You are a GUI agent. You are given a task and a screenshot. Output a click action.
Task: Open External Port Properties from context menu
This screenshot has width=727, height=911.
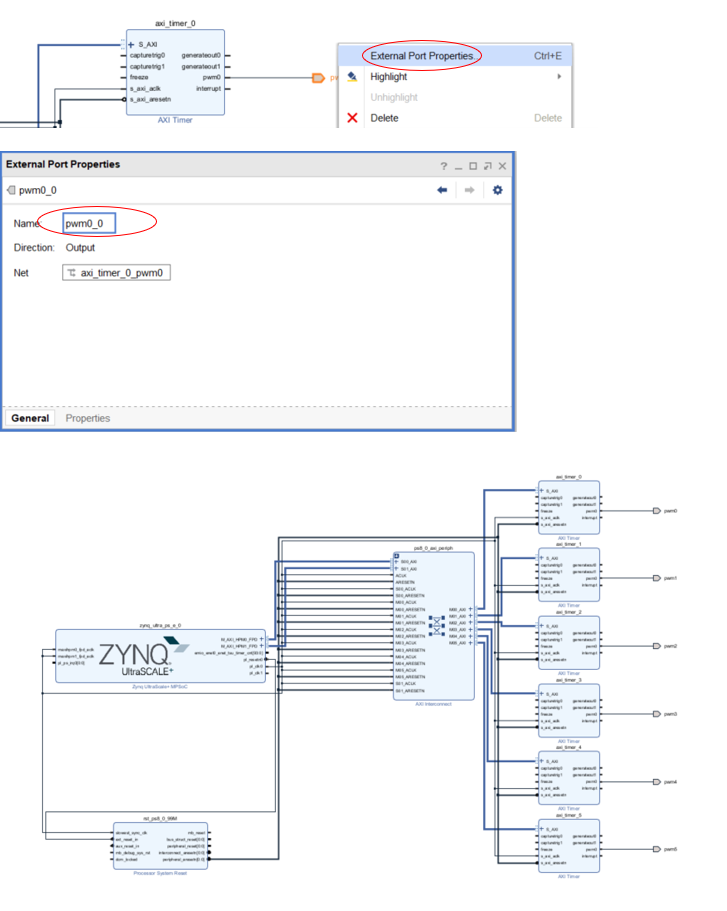(x=421, y=56)
